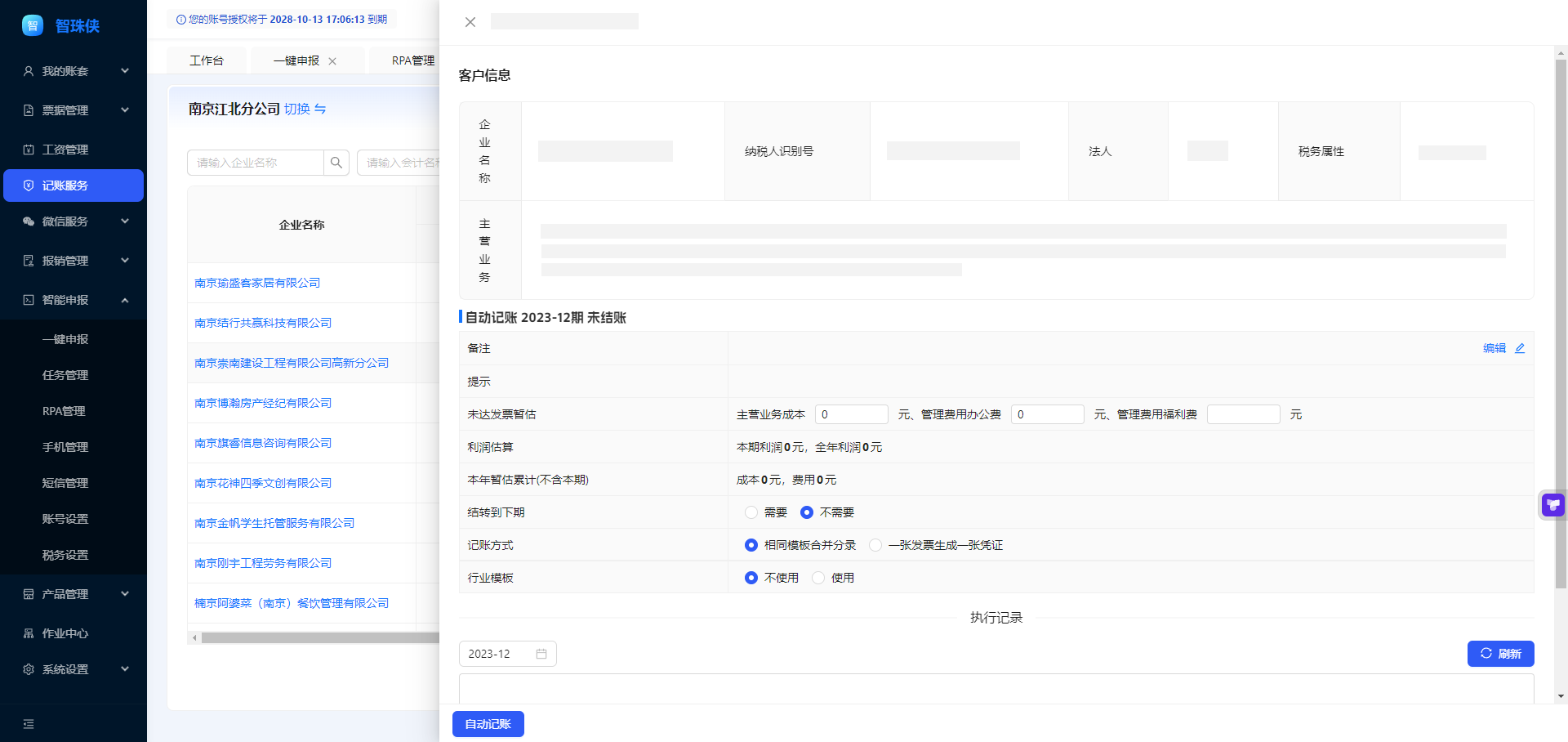
Task: Expand the 系统设置 menu chevron
Action: (125, 669)
